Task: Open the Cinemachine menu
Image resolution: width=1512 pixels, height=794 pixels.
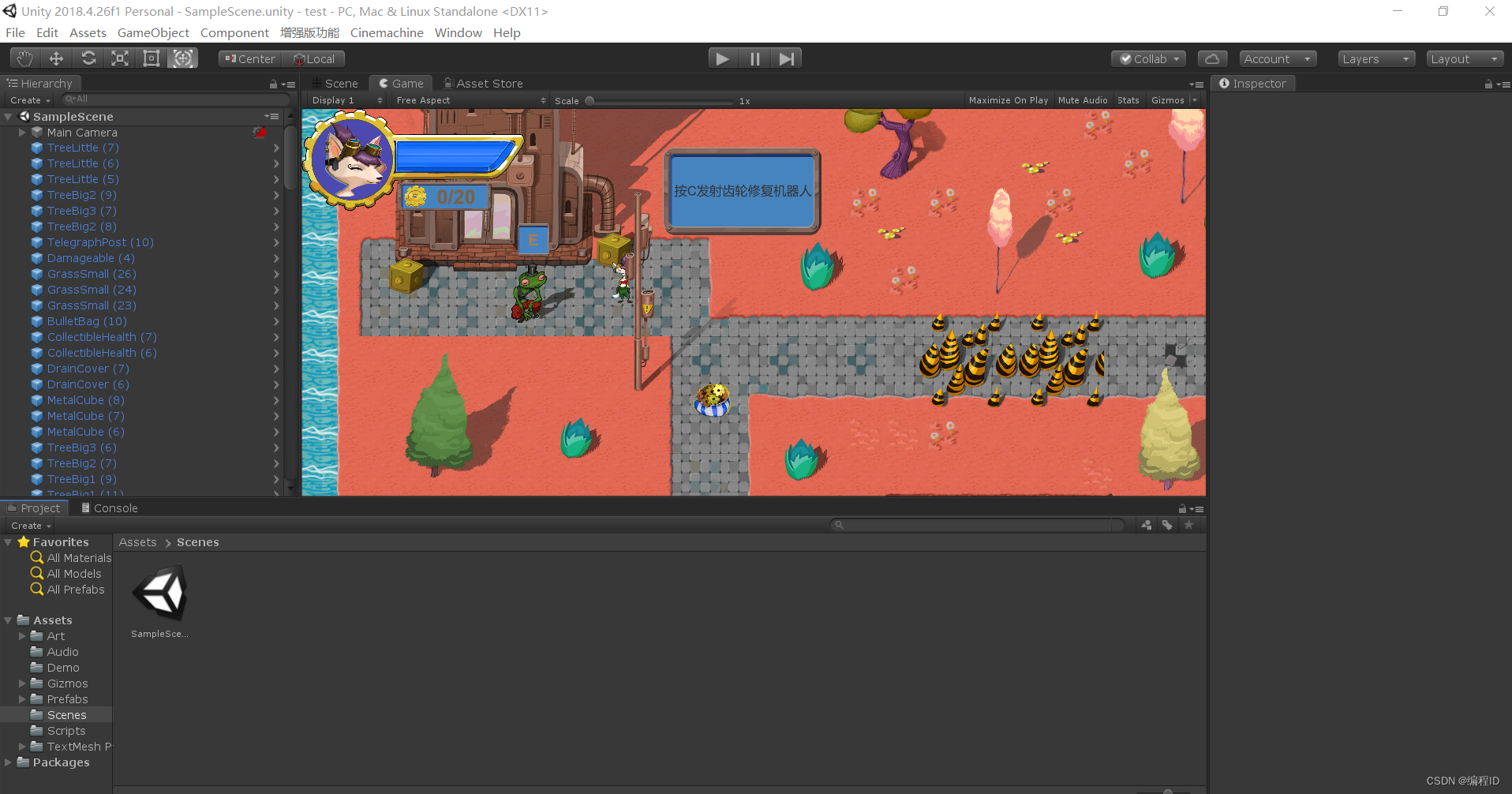Action: (387, 32)
